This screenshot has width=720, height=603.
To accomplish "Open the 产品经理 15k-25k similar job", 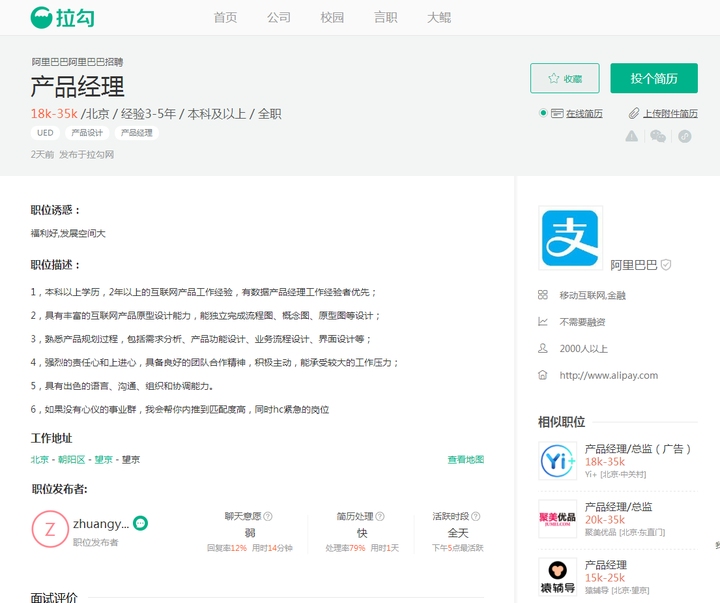I will [606, 564].
